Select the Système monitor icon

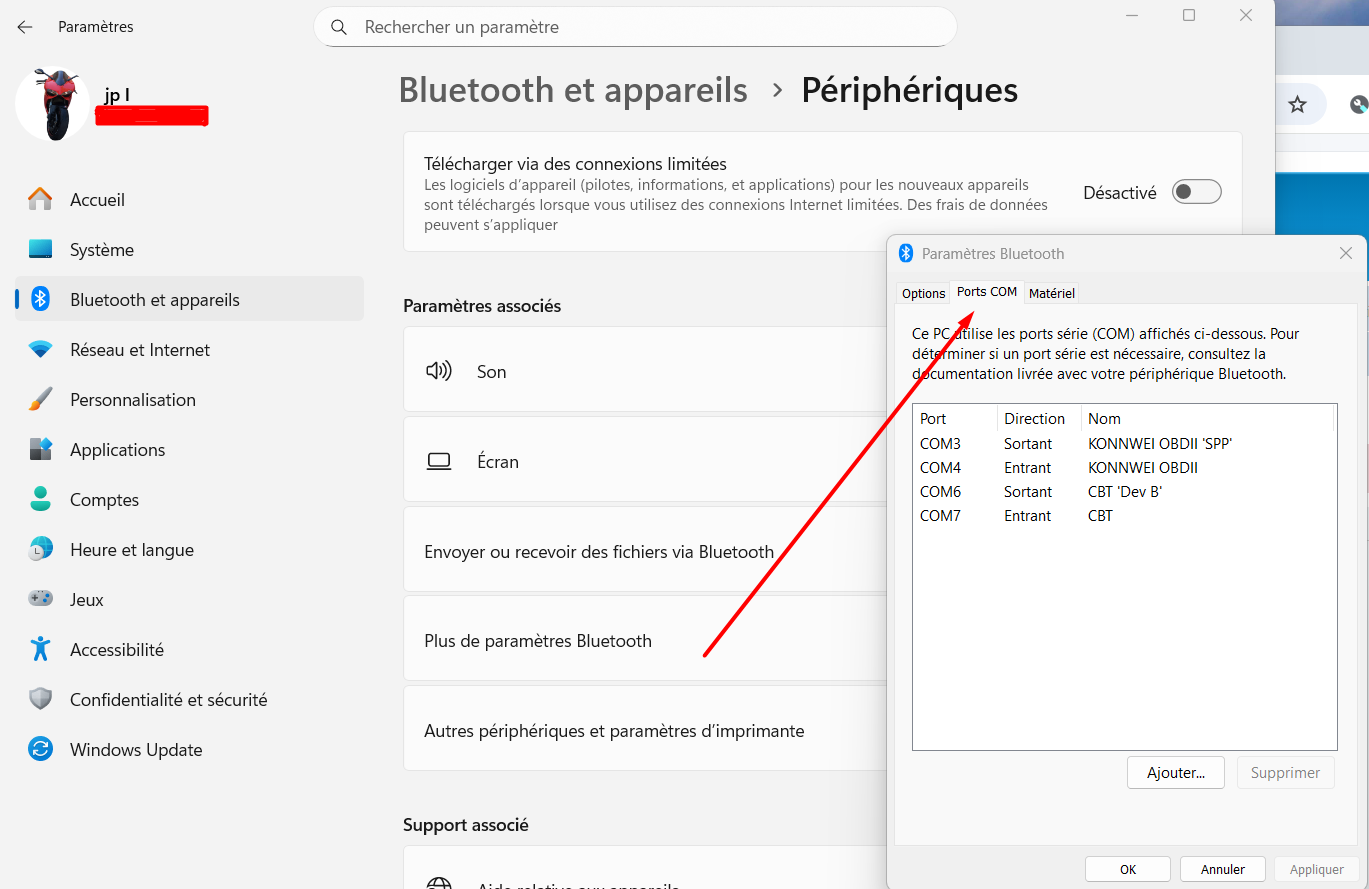click(x=40, y=250)
